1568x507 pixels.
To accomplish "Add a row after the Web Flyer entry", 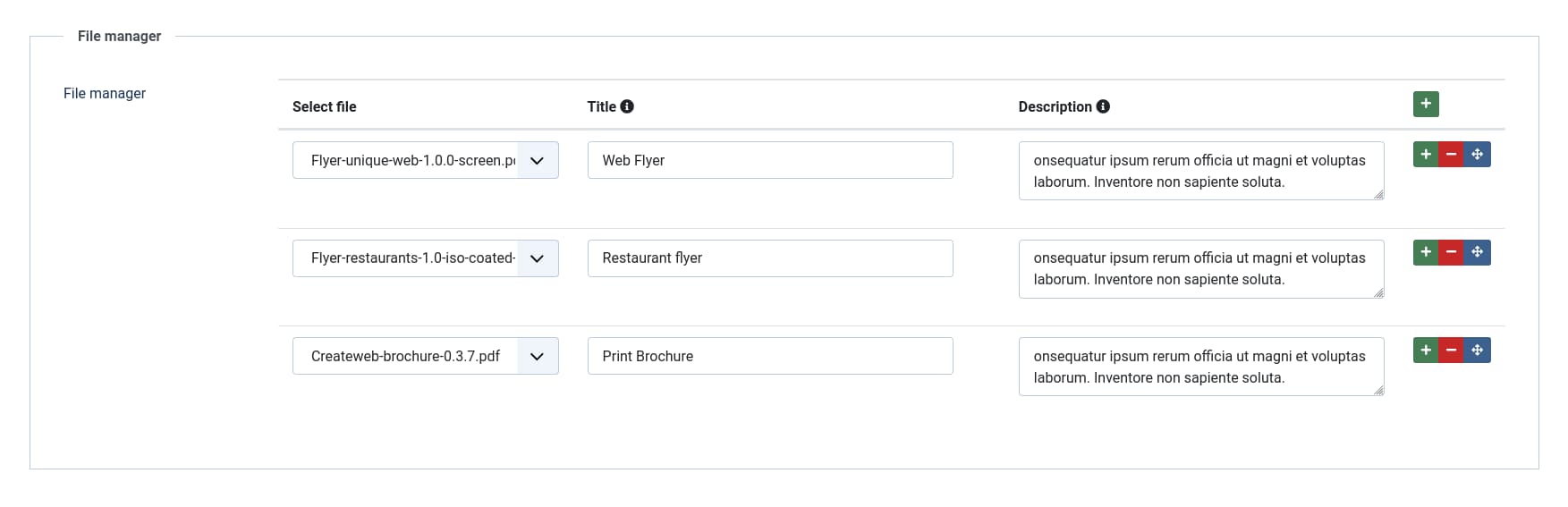I will click(x=1426, y=155).
